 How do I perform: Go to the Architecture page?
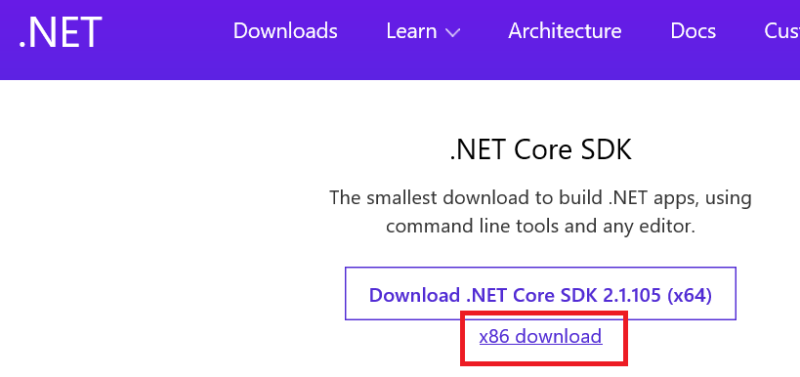coord(565,31)
